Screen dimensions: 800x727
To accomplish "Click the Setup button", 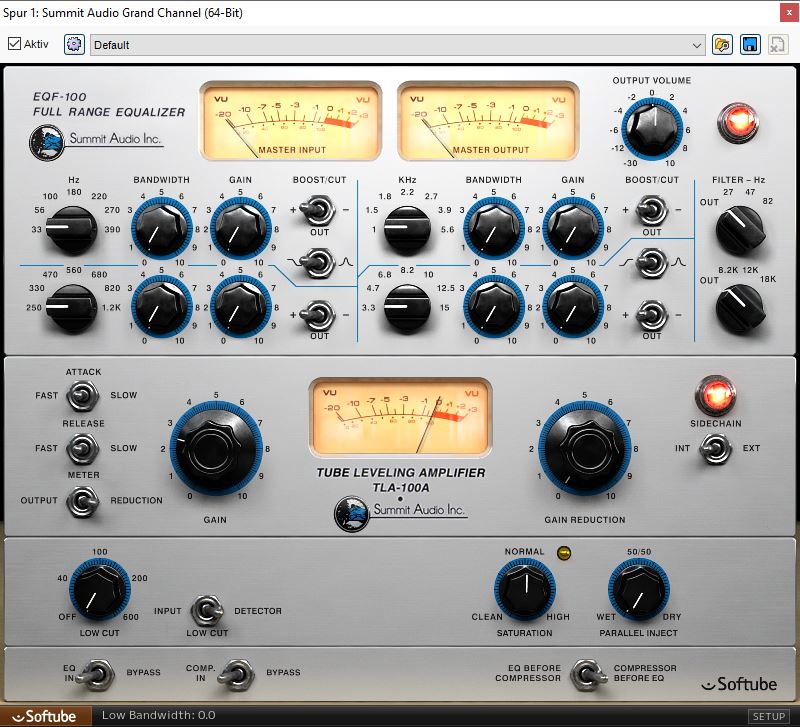I will coord(768,716).
